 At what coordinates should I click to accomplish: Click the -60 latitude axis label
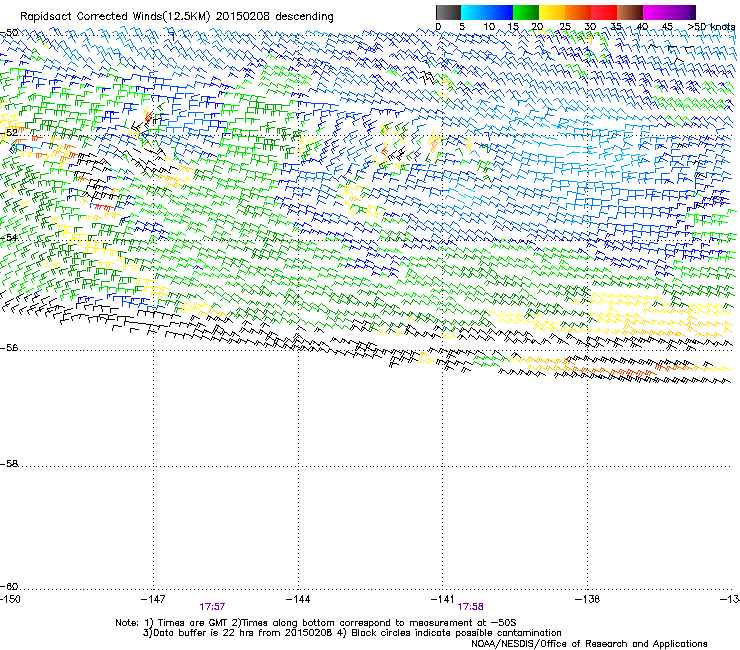9,587
